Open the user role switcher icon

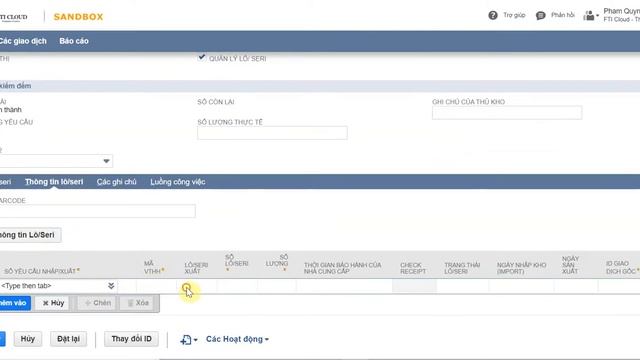(591, 16)
